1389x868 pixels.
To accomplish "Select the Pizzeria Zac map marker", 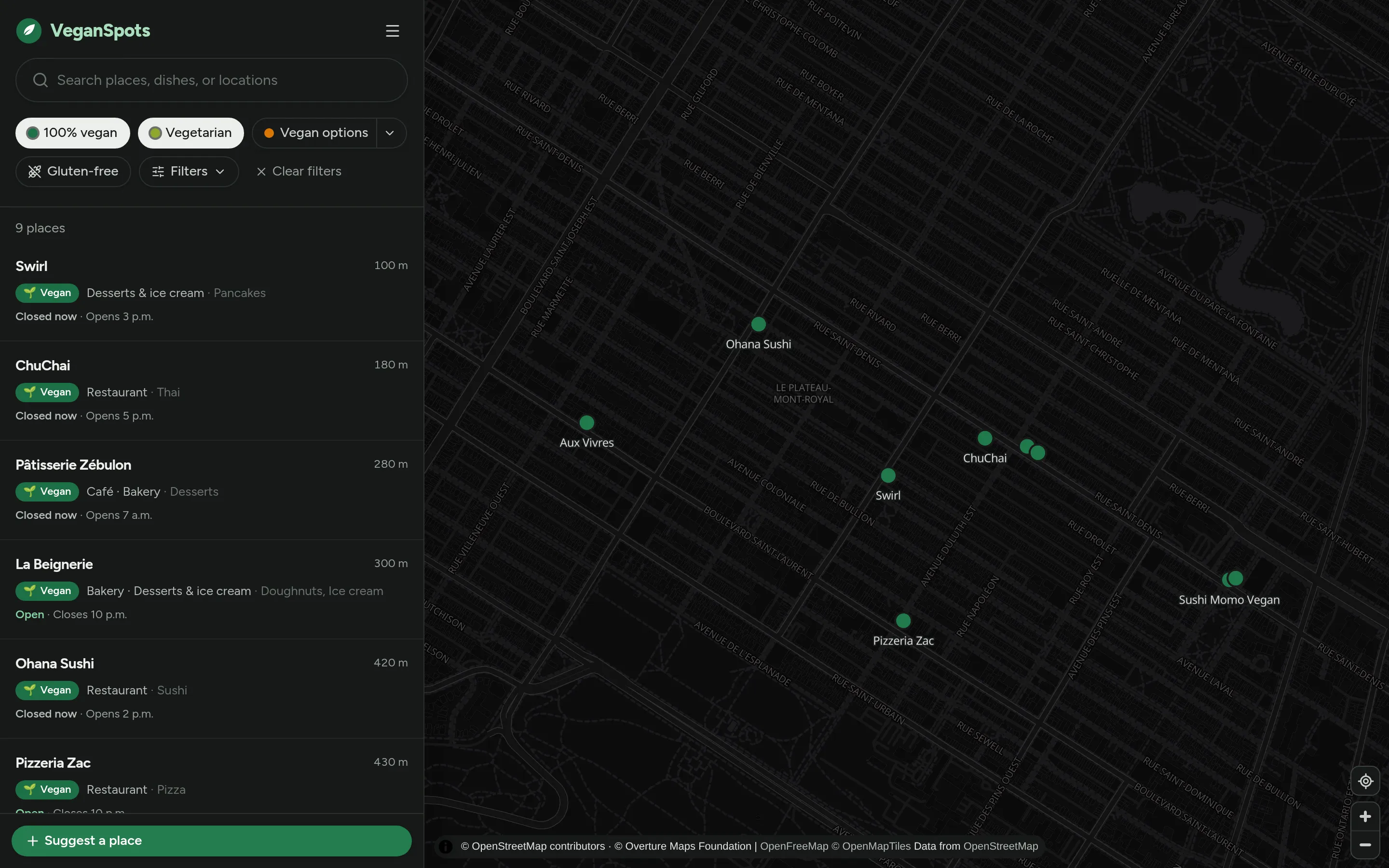I will pyautogui.click(x=903, y=621).
